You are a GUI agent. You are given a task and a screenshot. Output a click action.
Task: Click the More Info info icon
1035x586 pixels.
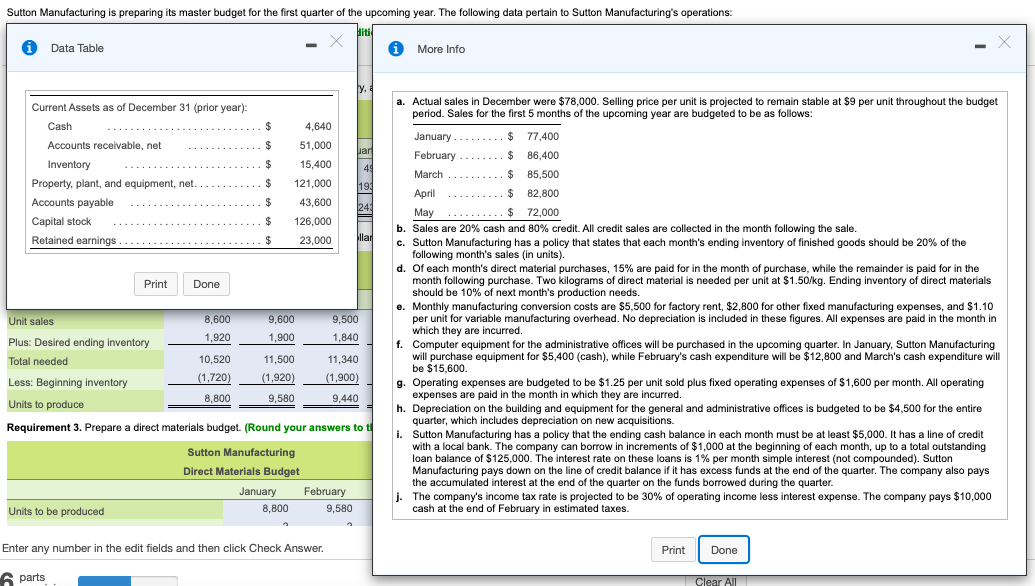tap(396, 49)
